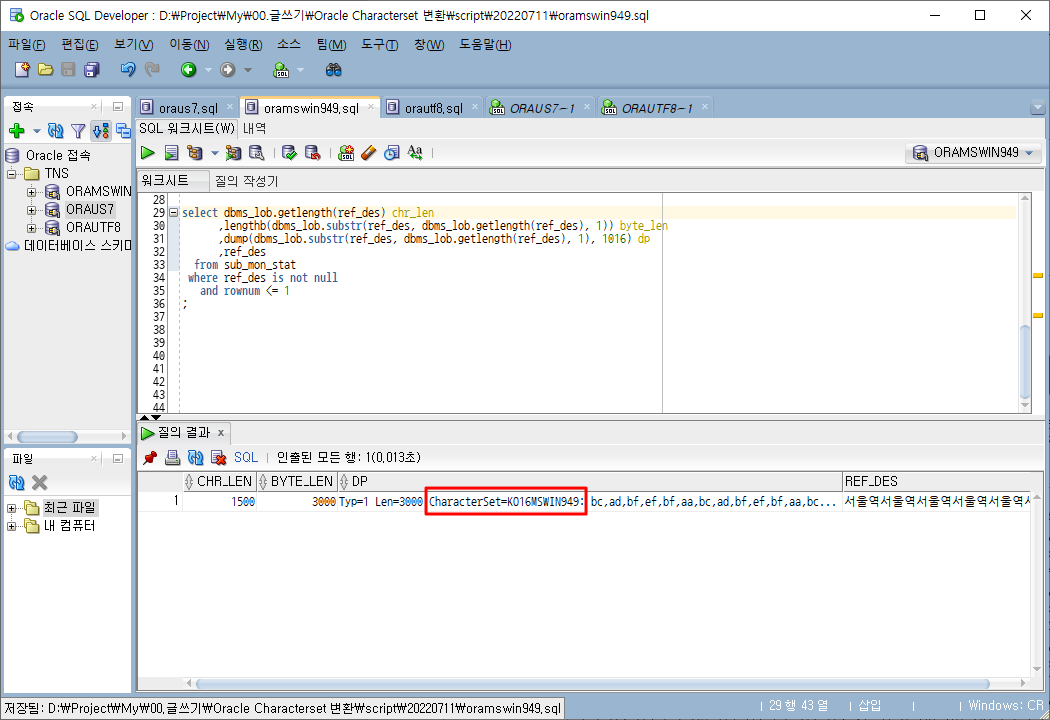Viewport: 1050px width, 720px height.
Task: Close the oramswin949.sql tab
Action: [x=370, y=107]
